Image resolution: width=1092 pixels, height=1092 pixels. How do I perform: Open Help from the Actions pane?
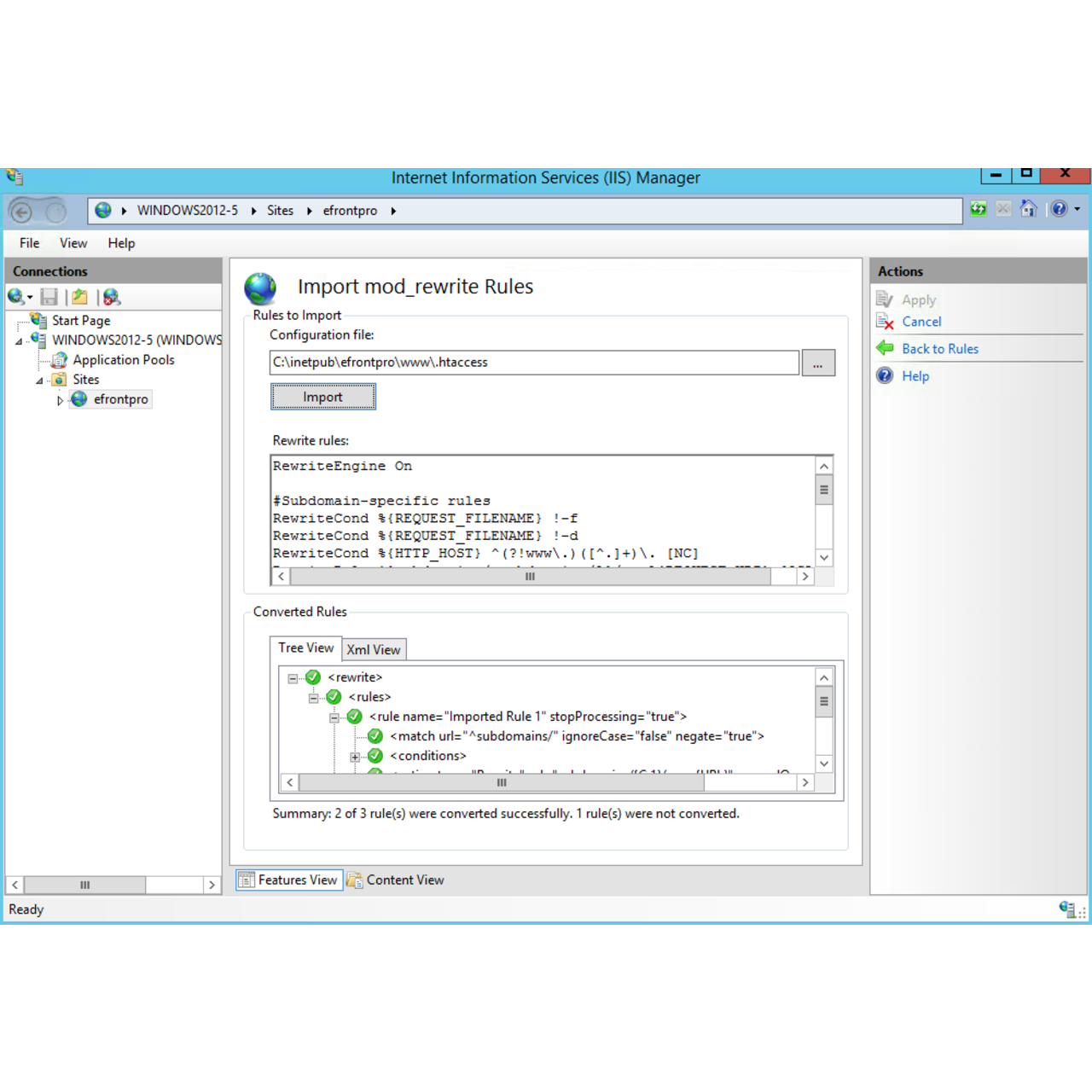(915, 376)
